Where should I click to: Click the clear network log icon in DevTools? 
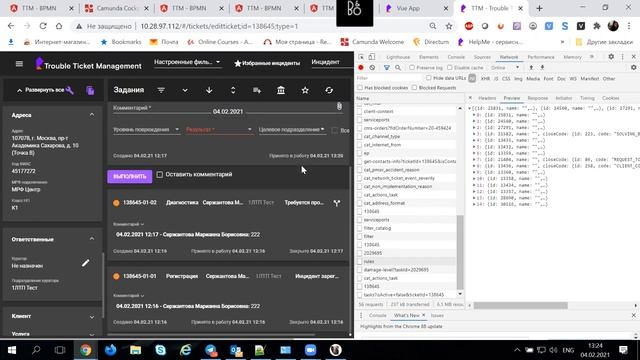point(372,67)
